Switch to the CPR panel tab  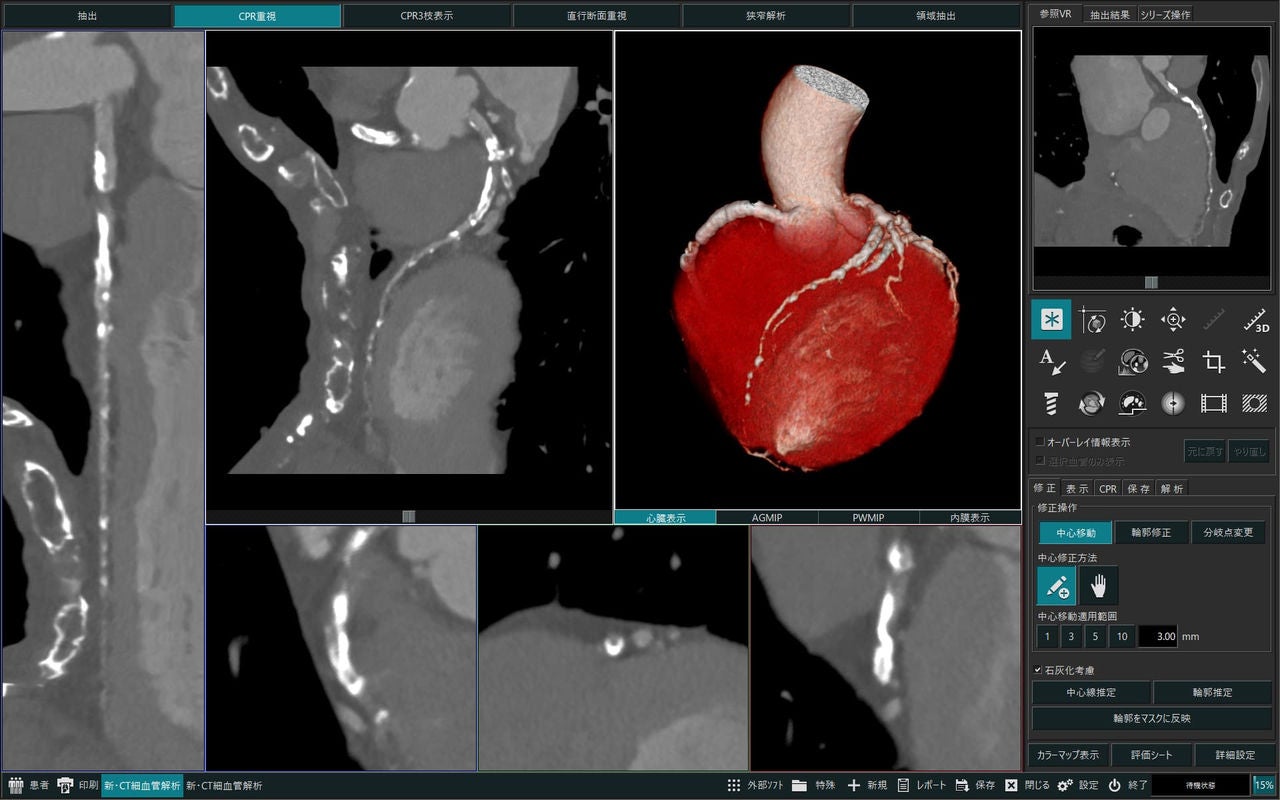coord(1108,488)
